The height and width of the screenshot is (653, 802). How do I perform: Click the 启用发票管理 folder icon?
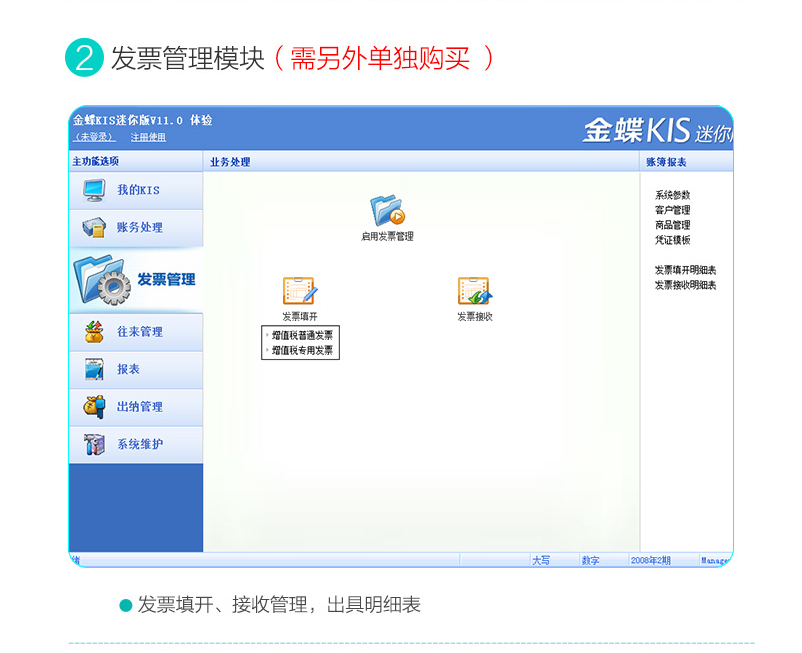pos(387,210)
